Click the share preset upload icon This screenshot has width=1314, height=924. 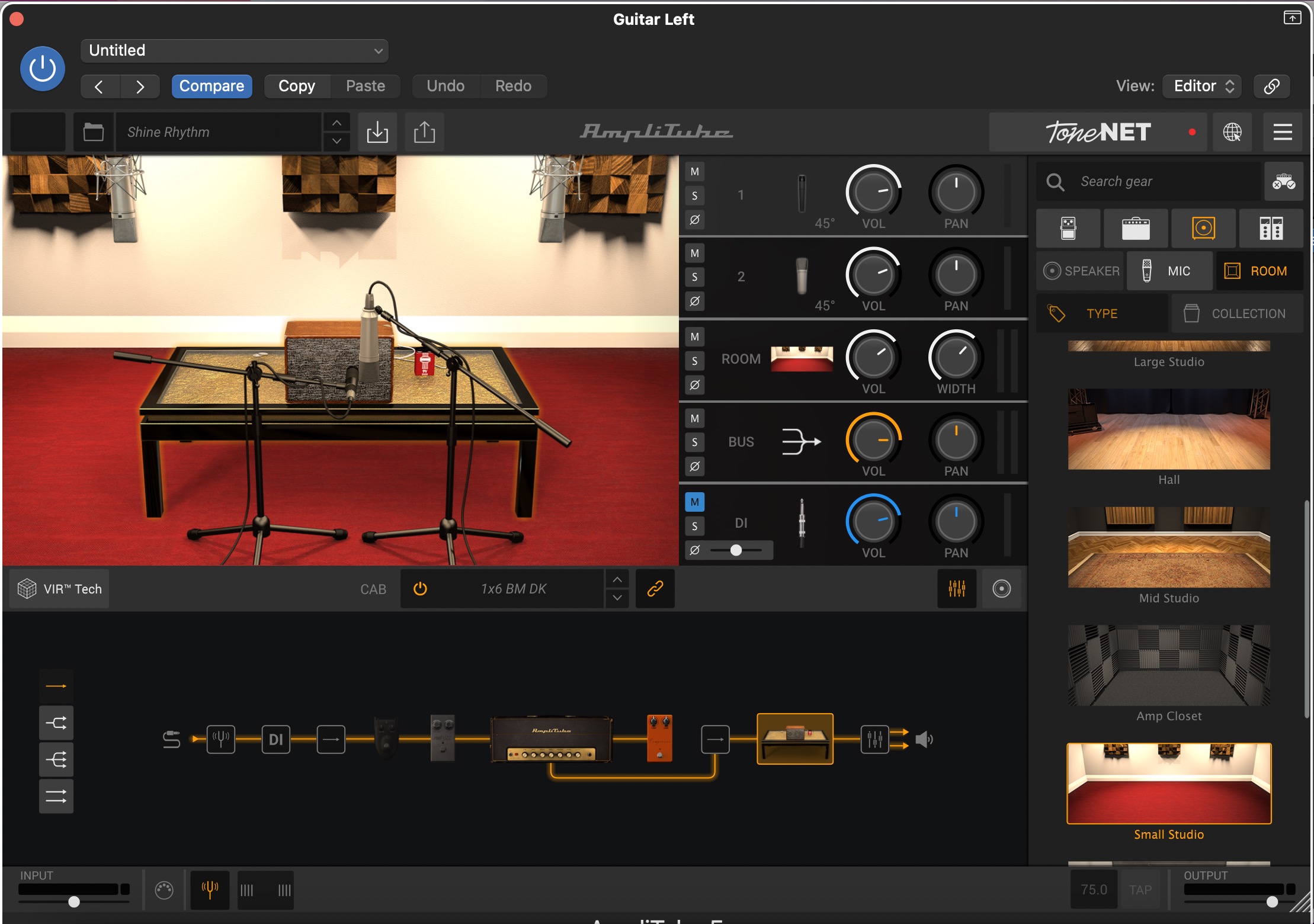(424, 132)
